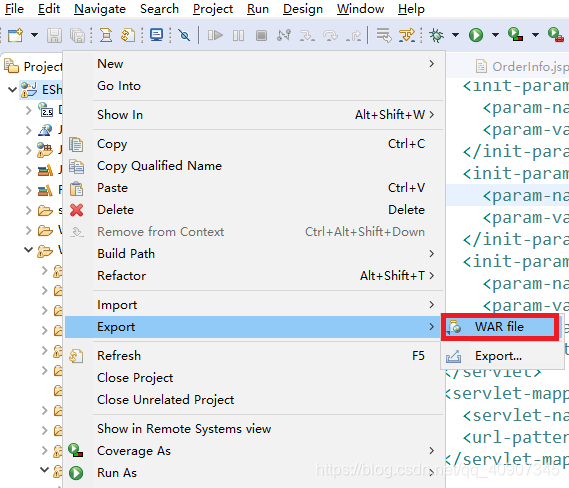Click the Refresh icon in context menu
This screenshot has width=569, height=488.
click(x=76, y=356)
